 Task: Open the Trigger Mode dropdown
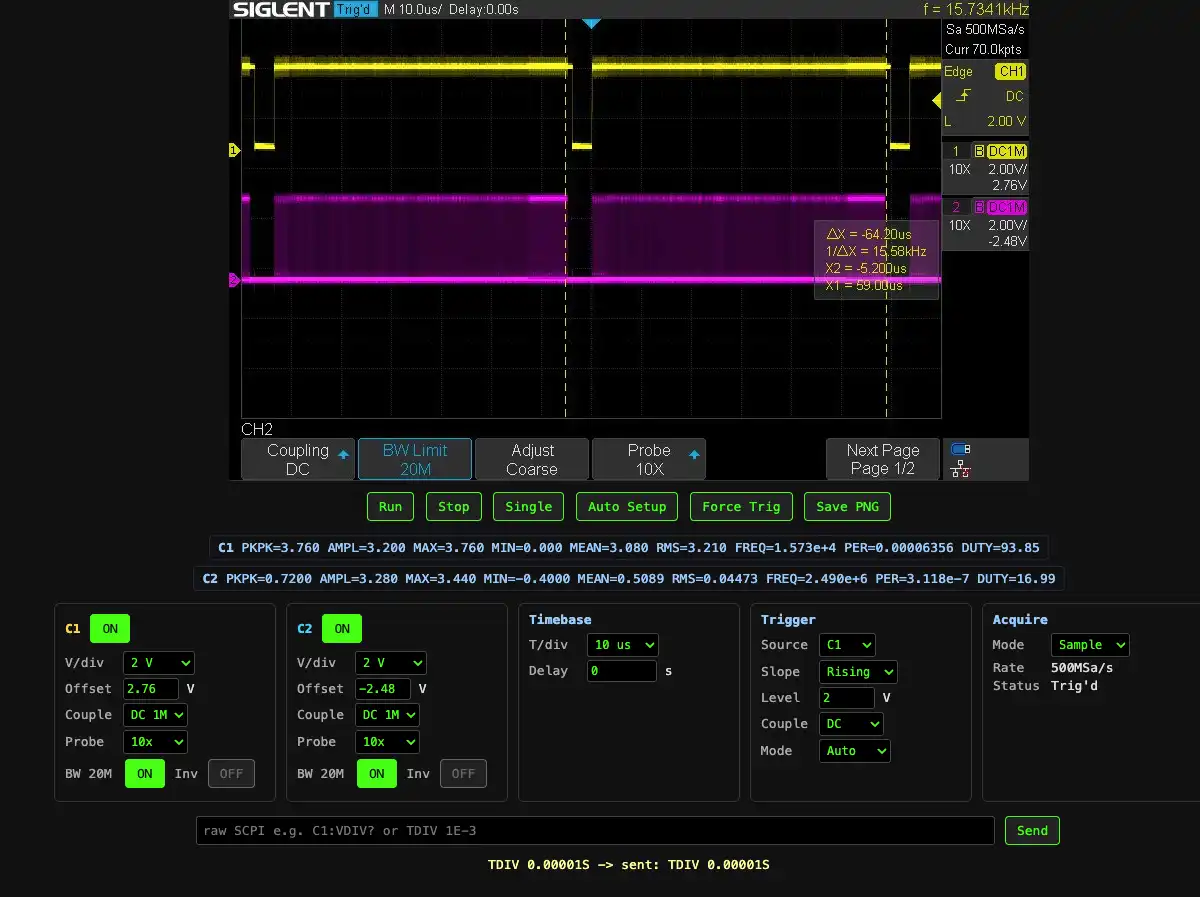pos(854,751)
